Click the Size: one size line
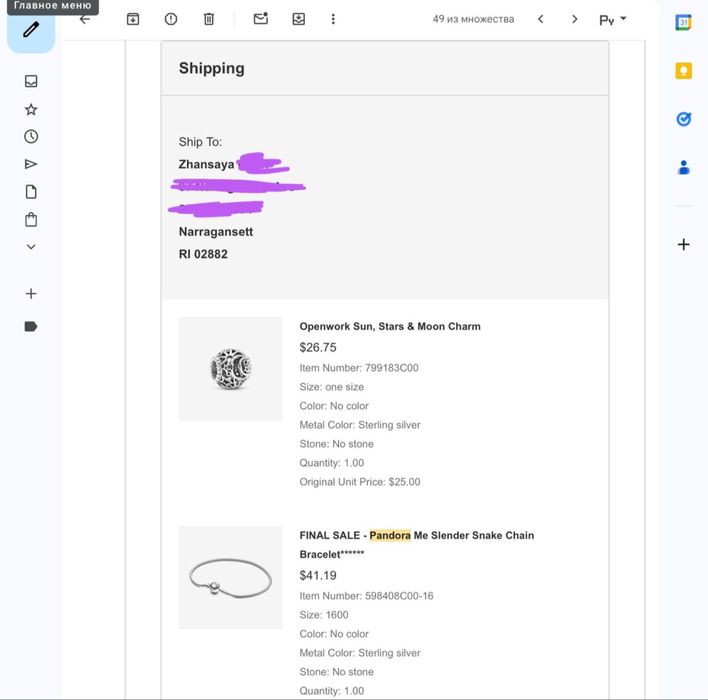 click(x=331, y=387)
